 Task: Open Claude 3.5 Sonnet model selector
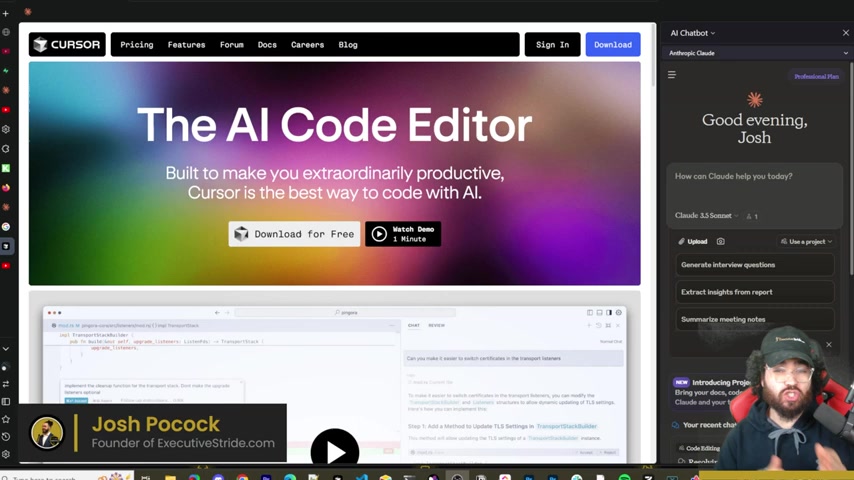(x=706, y=216)
